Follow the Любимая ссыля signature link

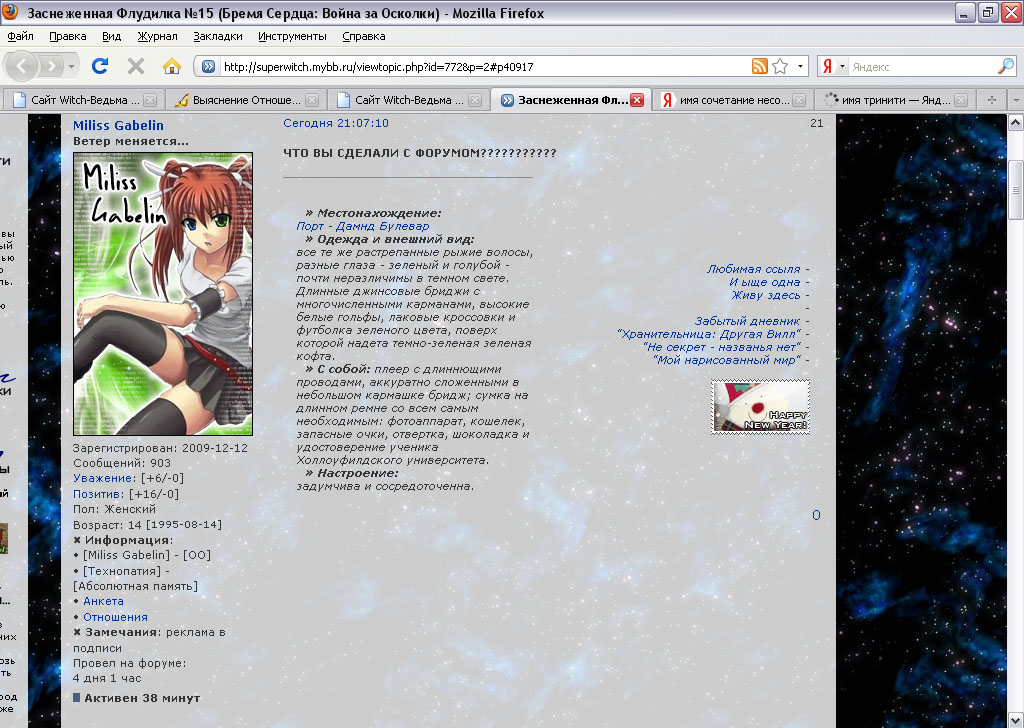pos(753,269)
